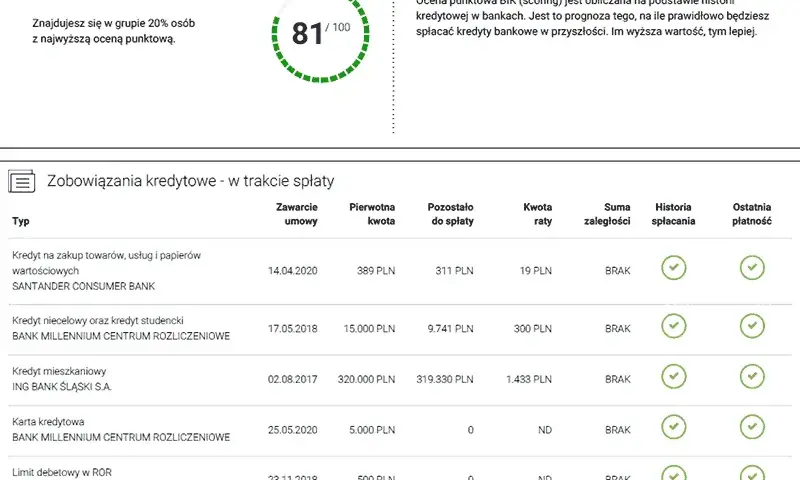Click the Kwota raty column header
800x480 pixels.
click(x=538, y=214)
